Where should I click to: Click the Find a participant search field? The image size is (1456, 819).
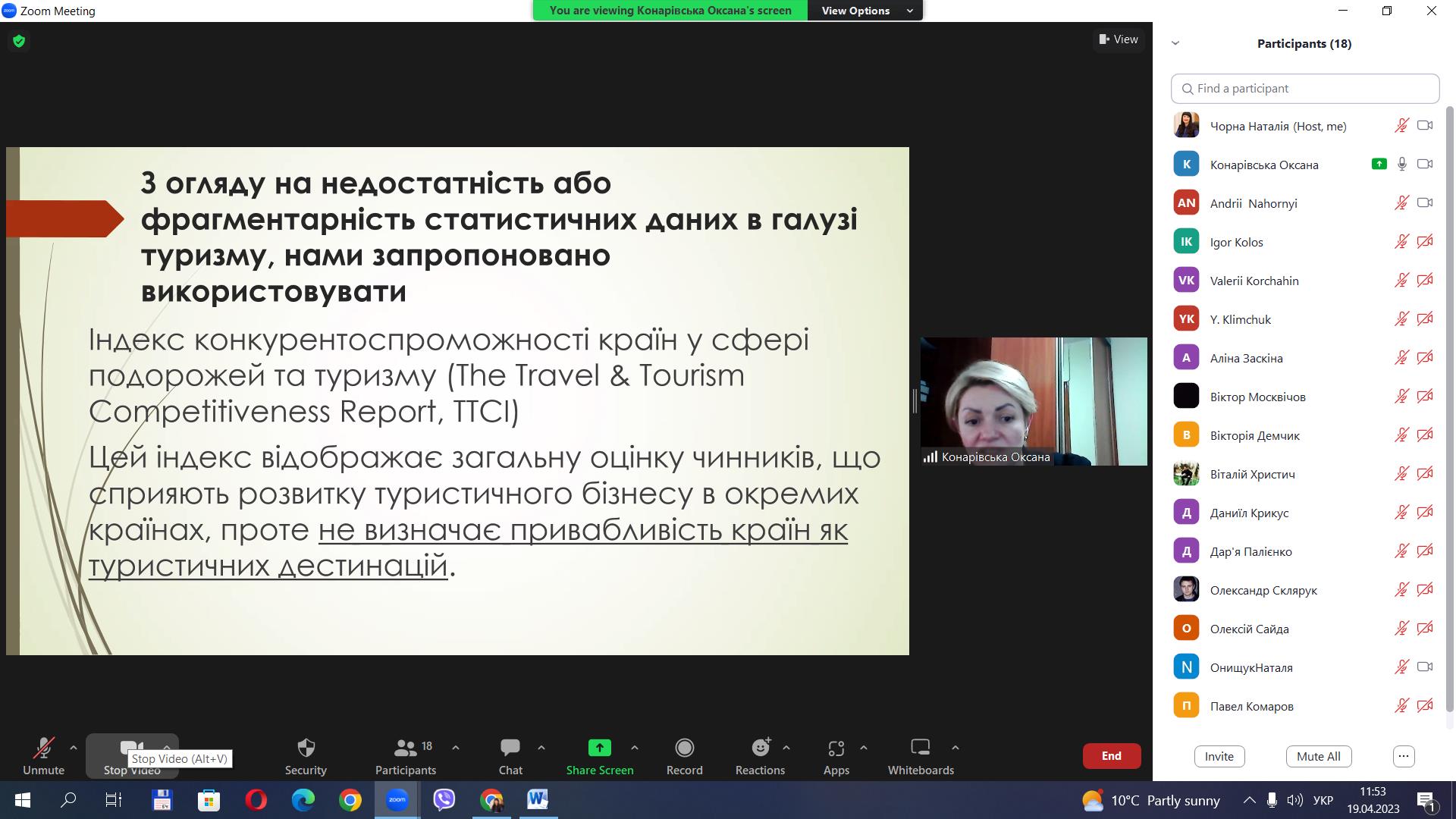pos(1304,89)
